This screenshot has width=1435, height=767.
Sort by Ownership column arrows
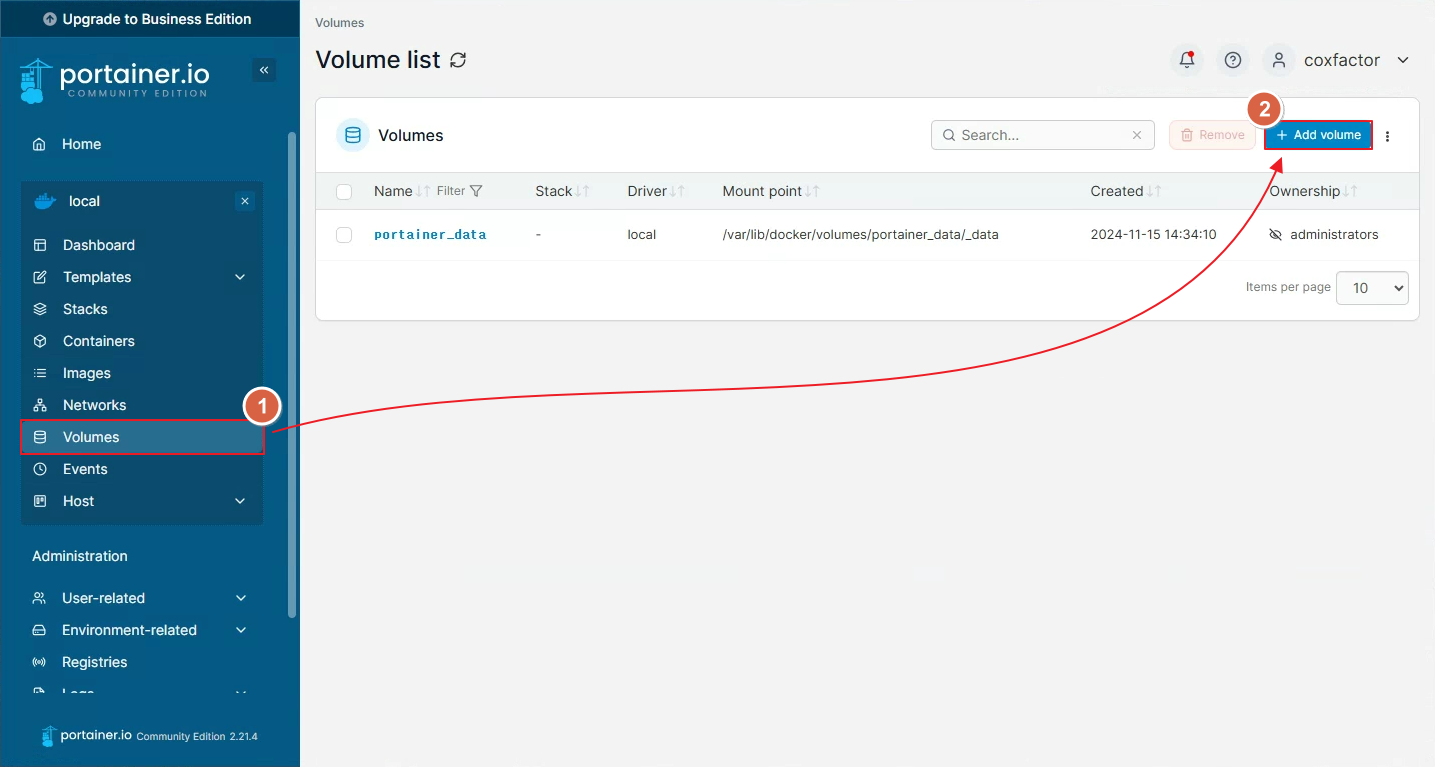(1351, 191)
